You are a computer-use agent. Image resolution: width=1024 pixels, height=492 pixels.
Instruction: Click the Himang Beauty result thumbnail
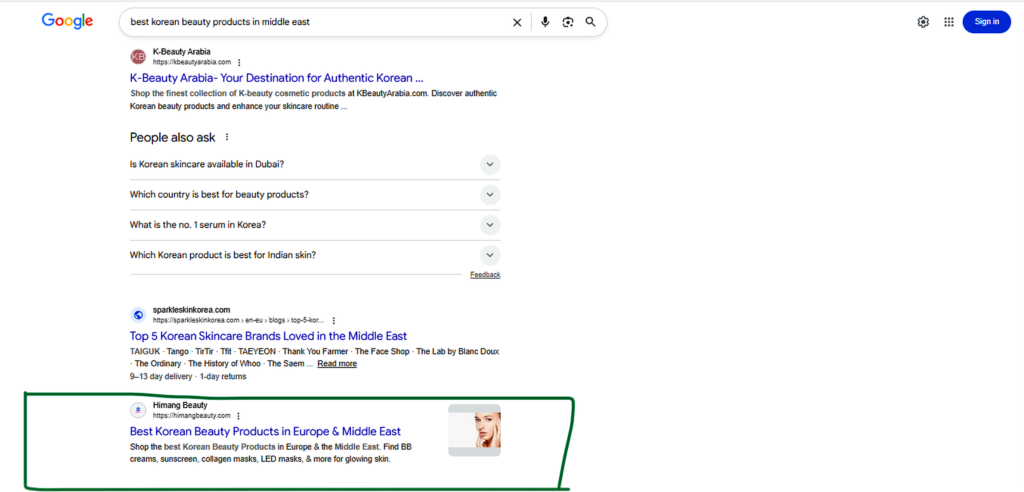pos(474,430)
